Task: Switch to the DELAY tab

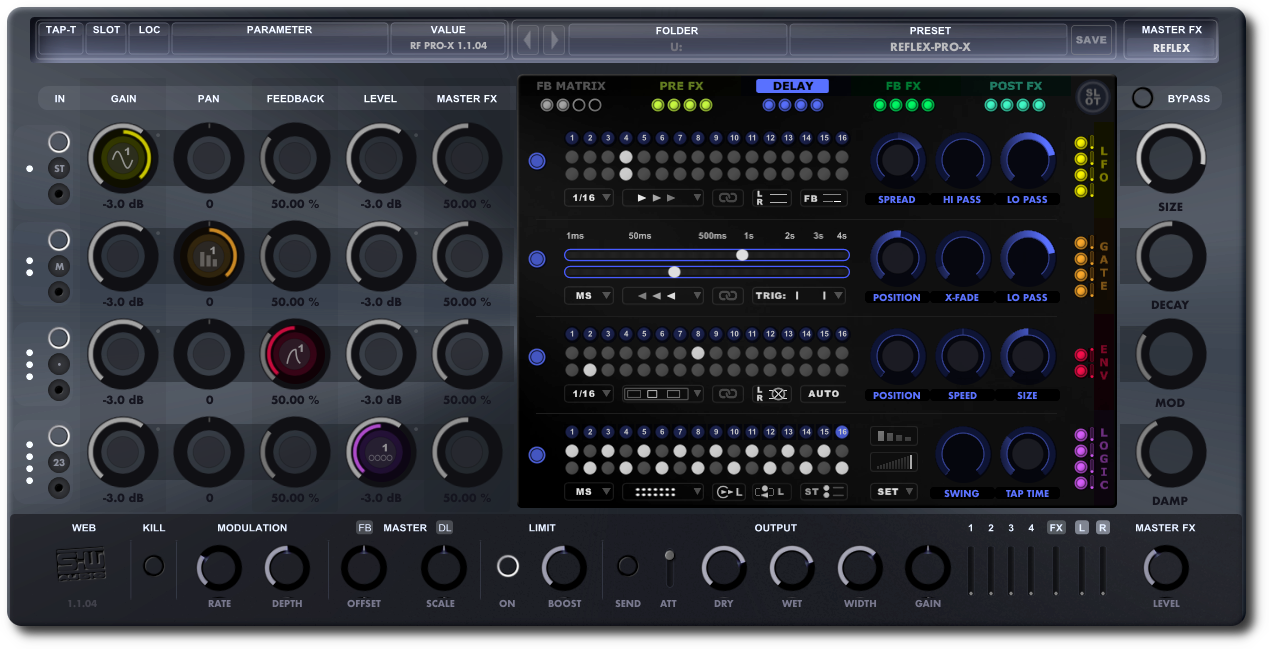Action: pyautogui.click(x=793, y=86)
